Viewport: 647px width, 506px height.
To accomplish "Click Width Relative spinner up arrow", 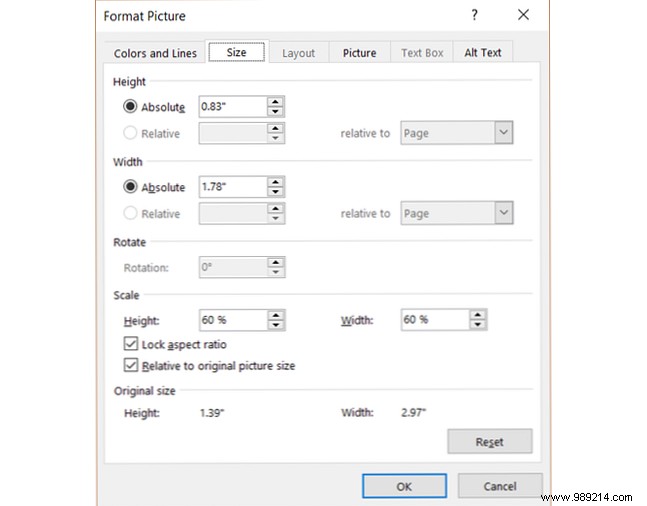I will point(275,208).
